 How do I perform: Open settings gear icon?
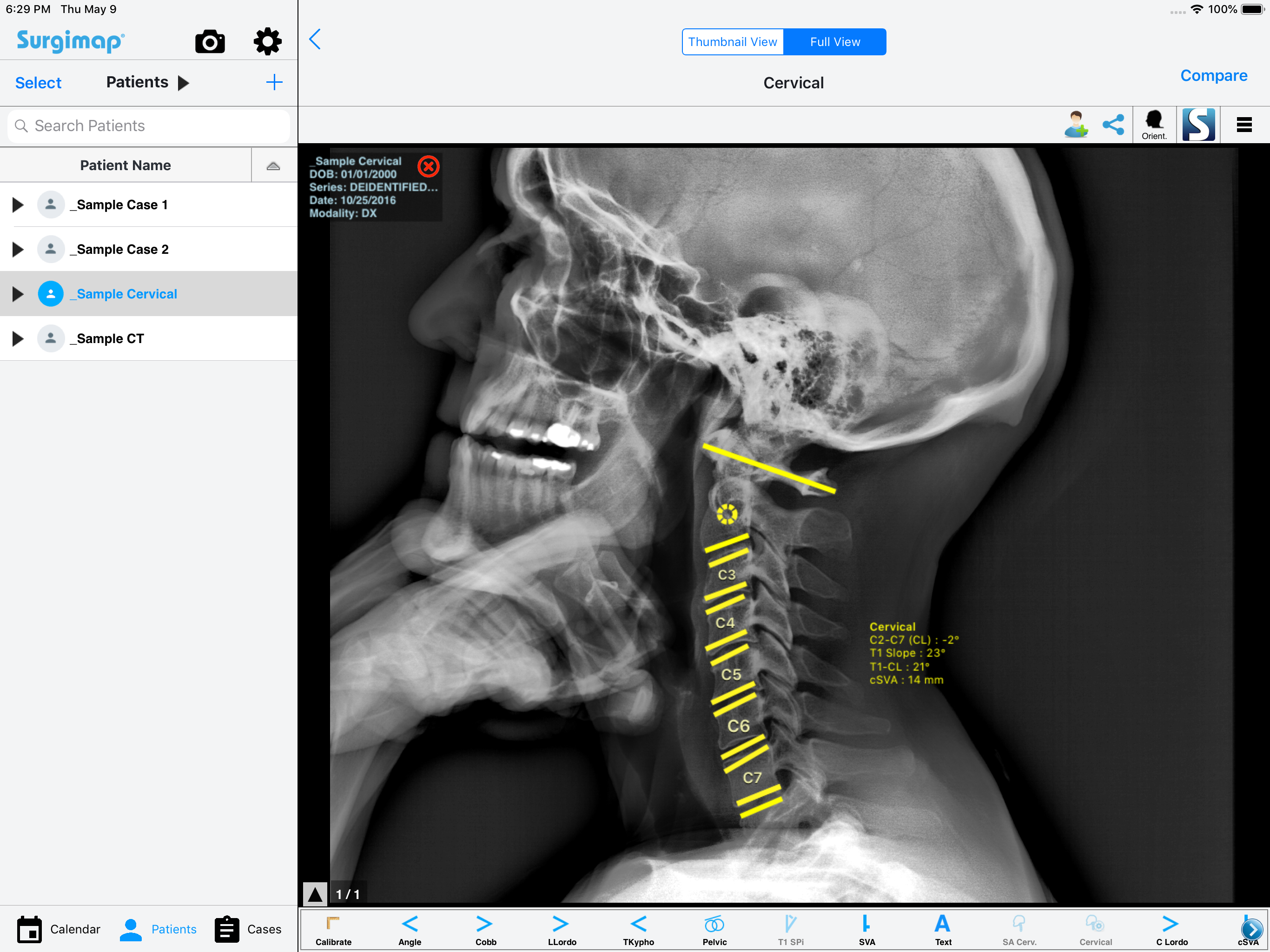(x=268, y=42)
